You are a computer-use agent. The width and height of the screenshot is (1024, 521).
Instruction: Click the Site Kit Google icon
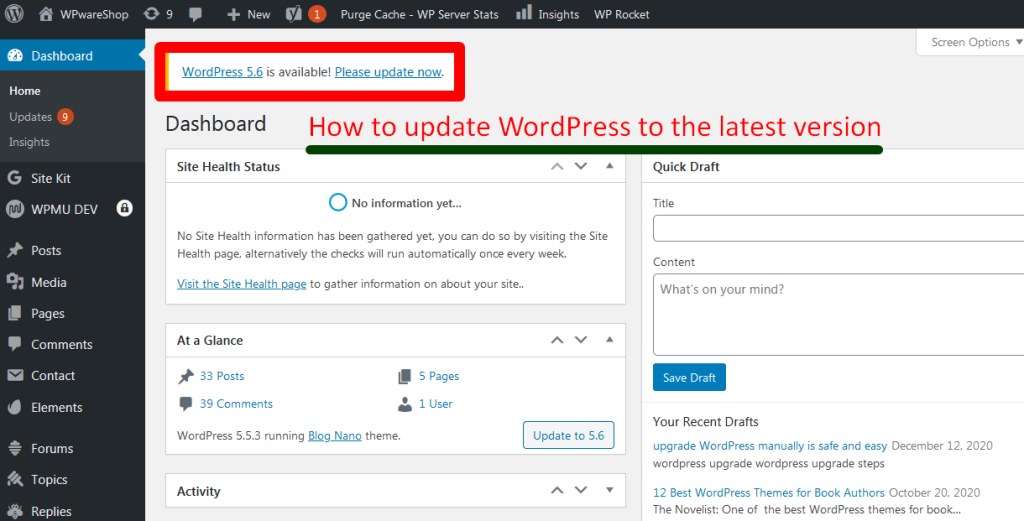[x=14, y=178]
